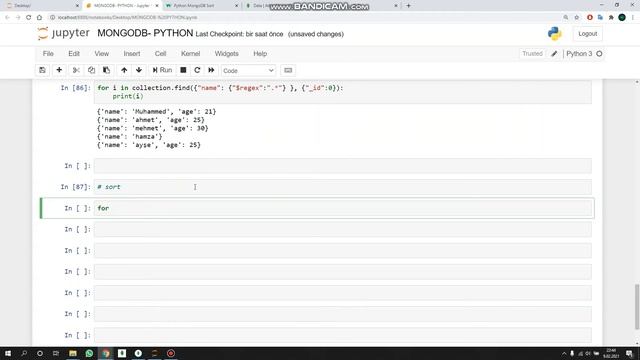
Task: Restart the kernel with circular arrow icon
Action: pos(197,70)
